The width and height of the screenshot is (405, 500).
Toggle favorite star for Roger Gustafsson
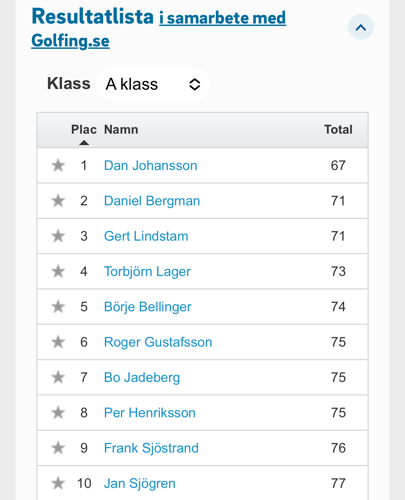pyautogui.click(x=58, y=342)
